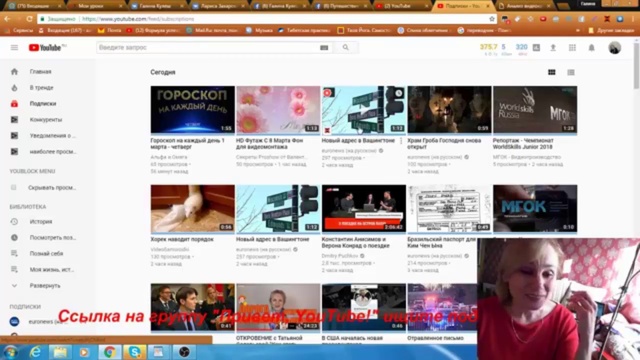Open the on-screen keyboard icon in search
Image resolution: width=640 pixels, height=360 pixels.
click(x=324, y=48)
